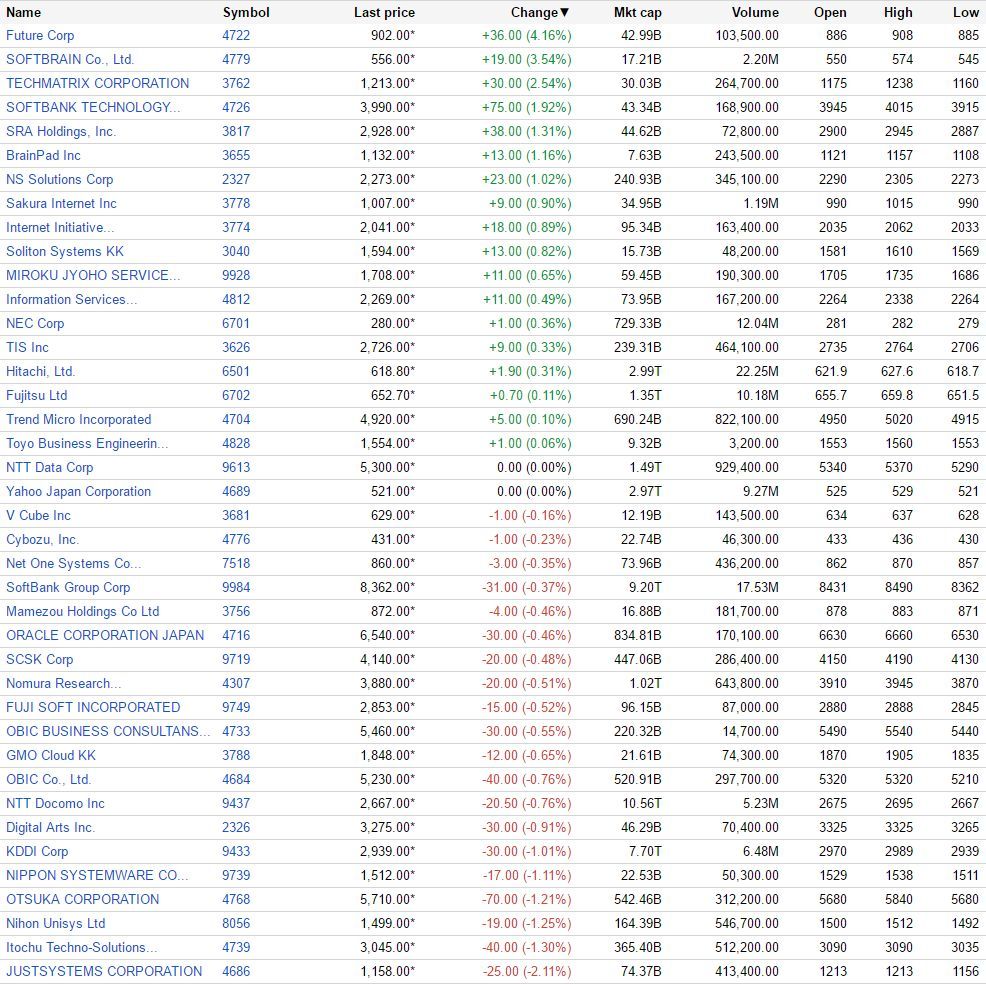Open Nomura Research link
986x984 pixels.
[64, 683]
